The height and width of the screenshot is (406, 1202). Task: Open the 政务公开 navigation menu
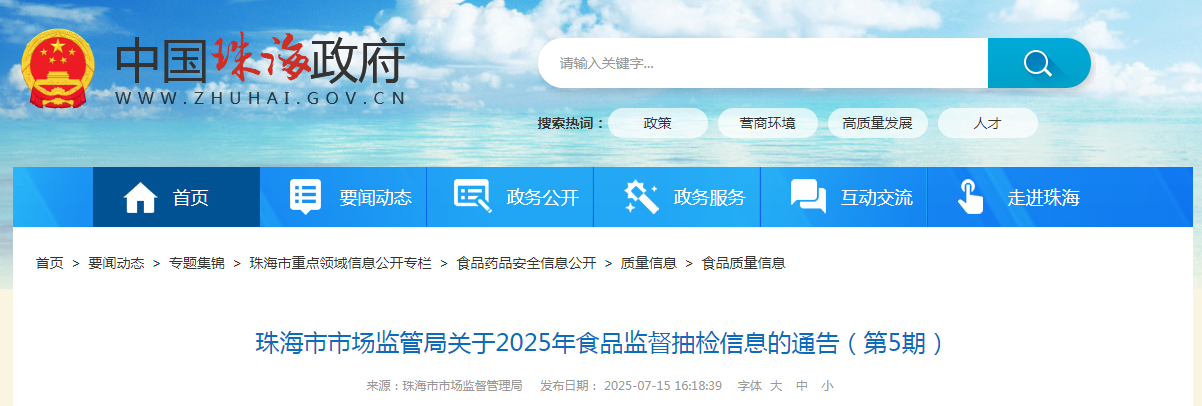pyautogui.click(x=510, y=197)
